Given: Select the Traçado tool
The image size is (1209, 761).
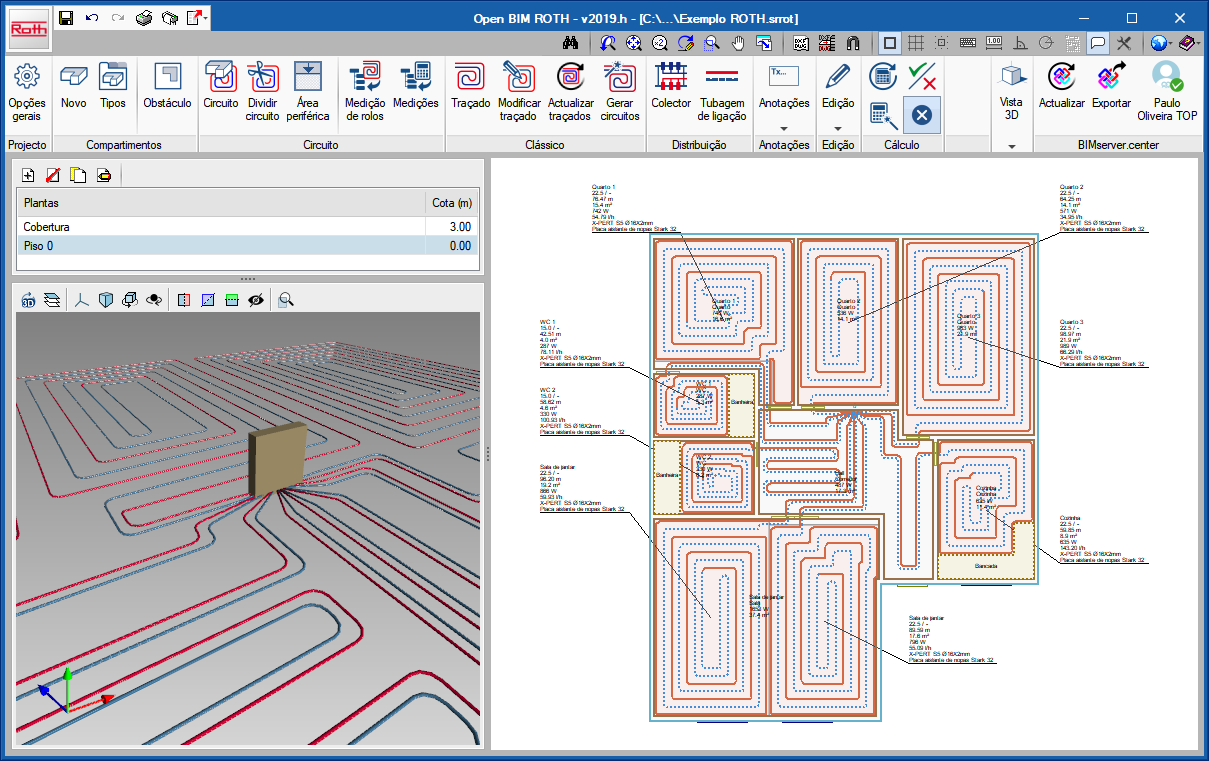Looking at the screenshot, I should coord(471,86).
